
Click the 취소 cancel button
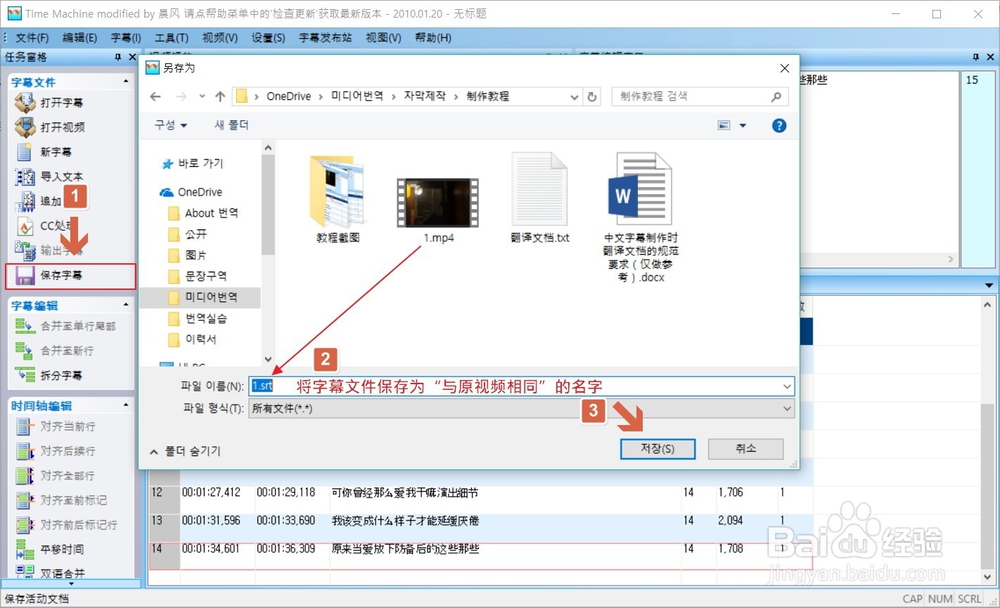coord(745,448)
